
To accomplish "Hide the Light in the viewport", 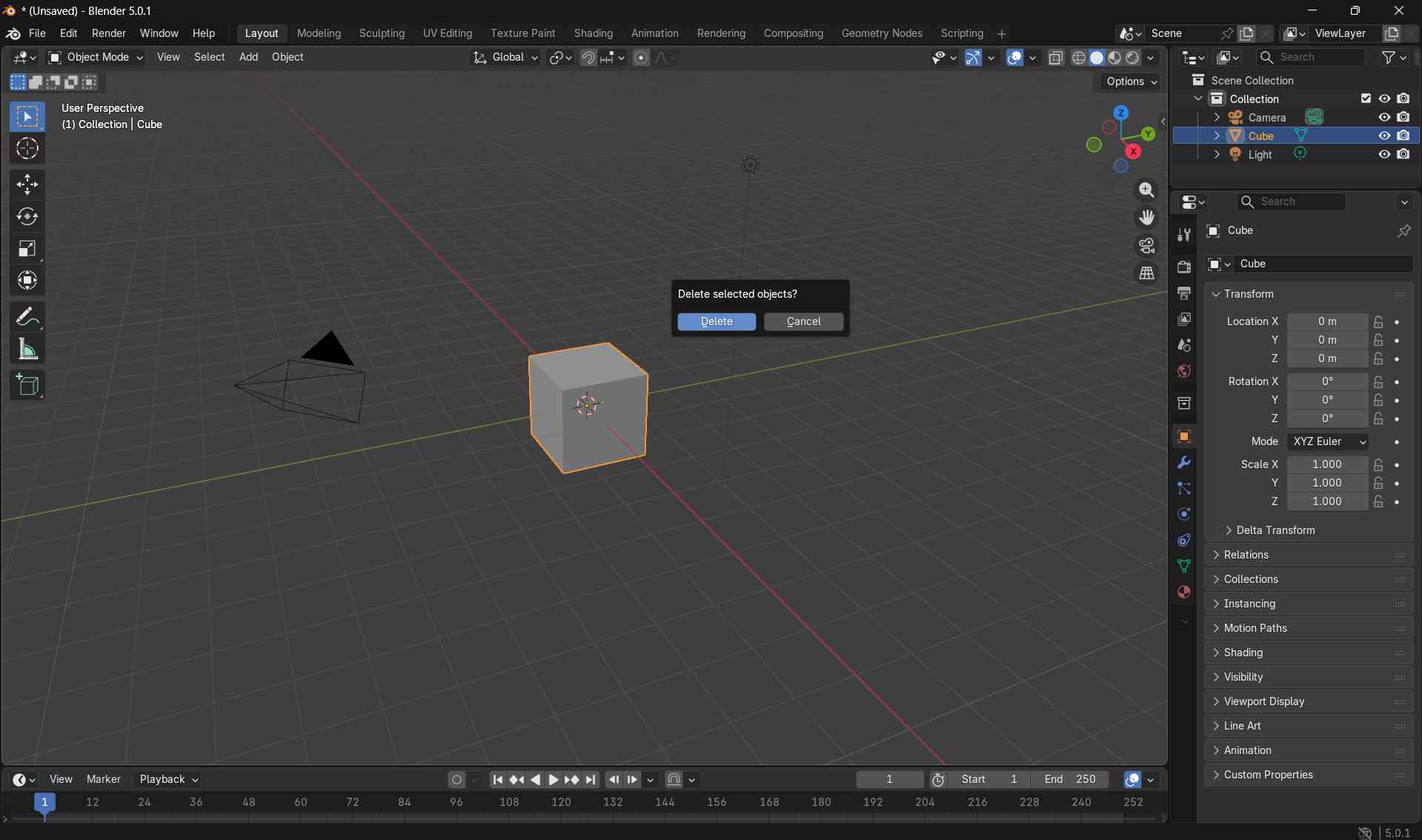I will click(1383, 153).
